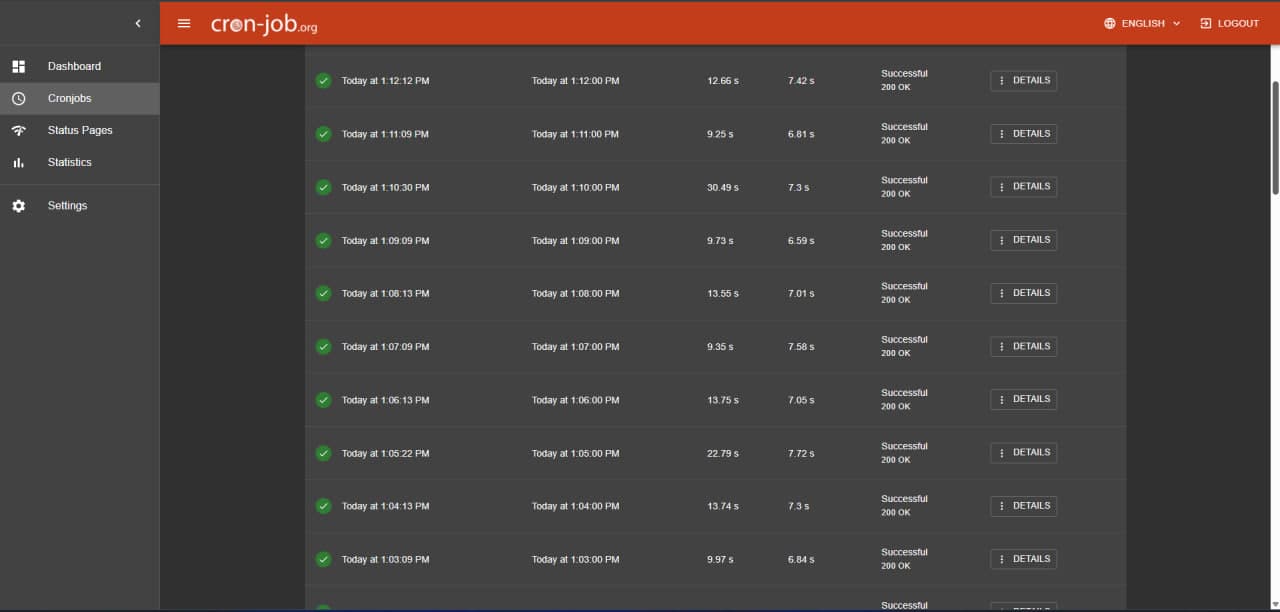This screenshot has width=1280, height=612.
Task: Open Settings in the sidebar
Action: (x=80, y=205)
